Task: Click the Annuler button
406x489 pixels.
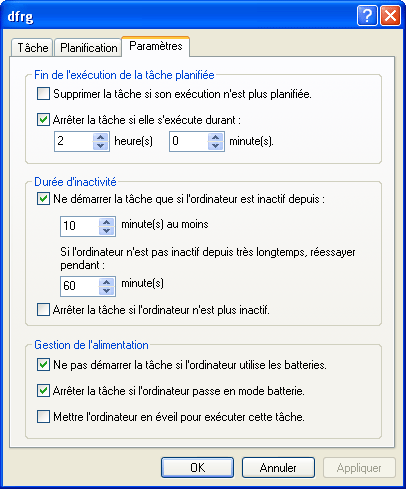Action: [x=278, y=468]
